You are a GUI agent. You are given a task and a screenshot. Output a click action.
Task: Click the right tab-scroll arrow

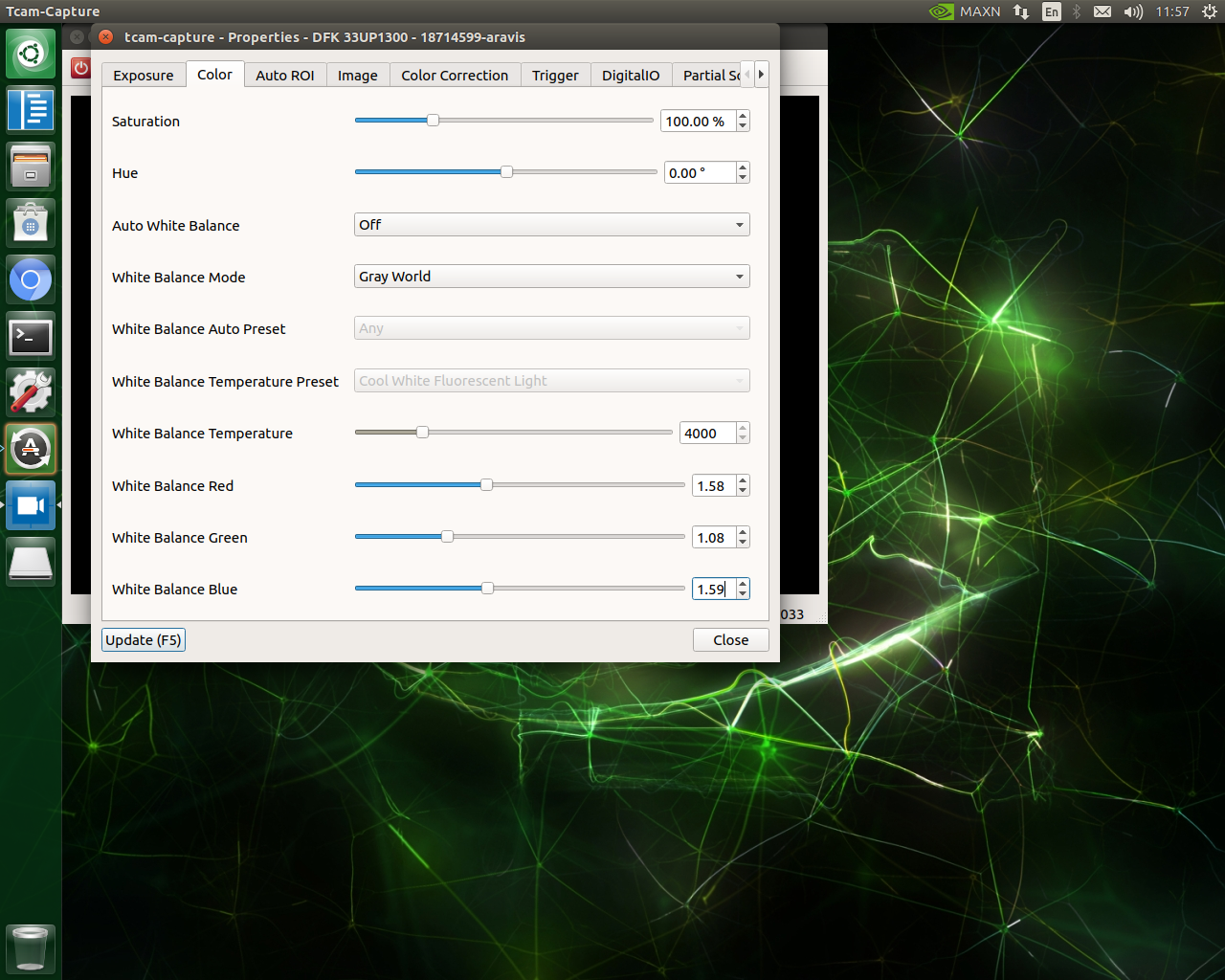coord(761,73)
